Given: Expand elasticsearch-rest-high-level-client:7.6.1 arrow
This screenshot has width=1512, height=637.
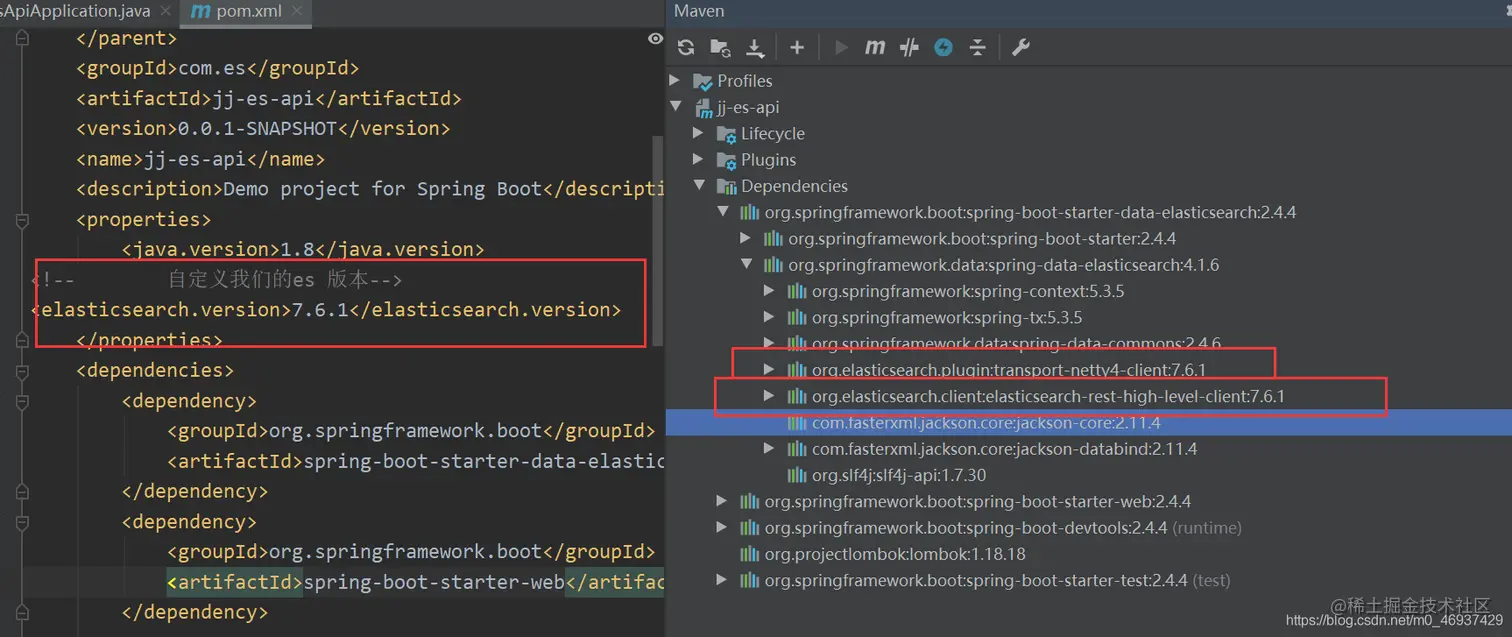Looking at the screenshot, I should point(769,396).
